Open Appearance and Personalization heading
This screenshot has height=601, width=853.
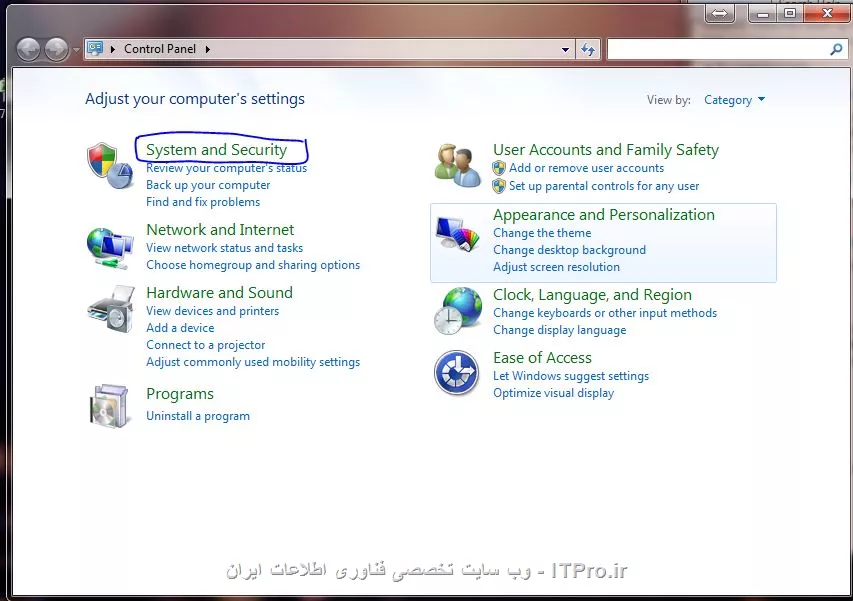604,215
